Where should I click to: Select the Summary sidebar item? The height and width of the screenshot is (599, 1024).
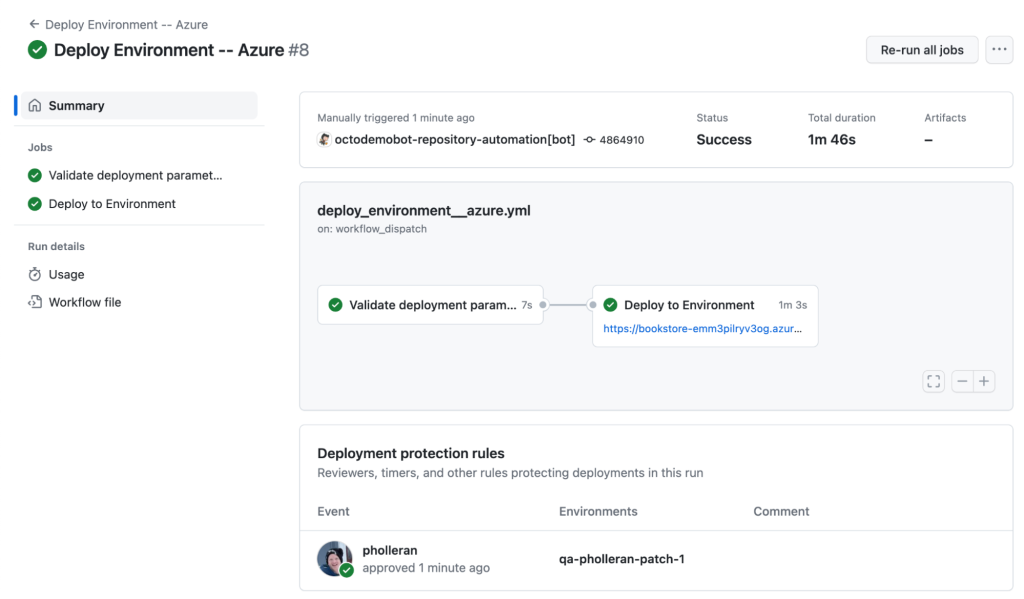coord(76,105)
